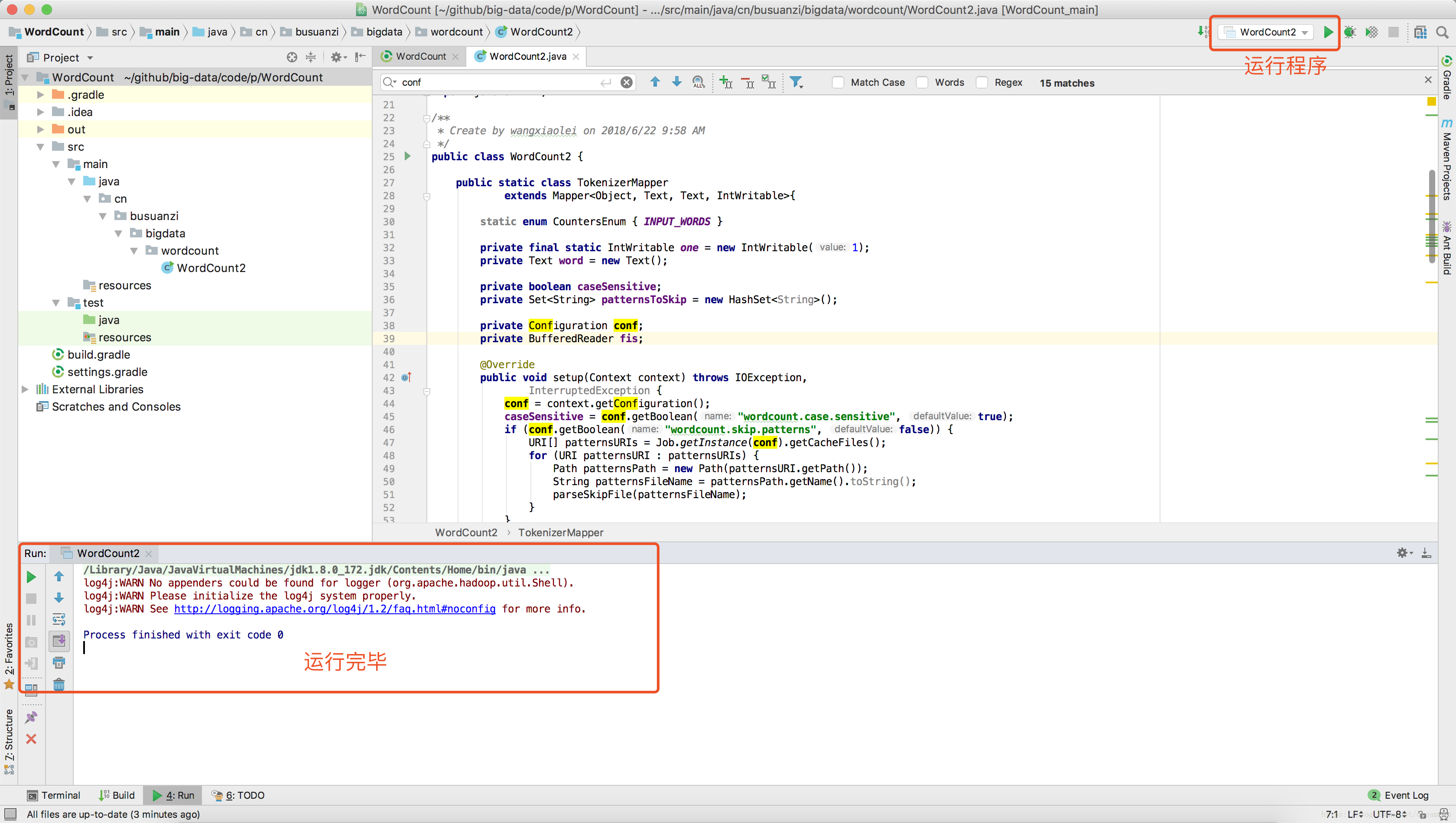Open the Terminal tool window tab
Viewport: 1456px width, 823px height.
coord(54,795)
